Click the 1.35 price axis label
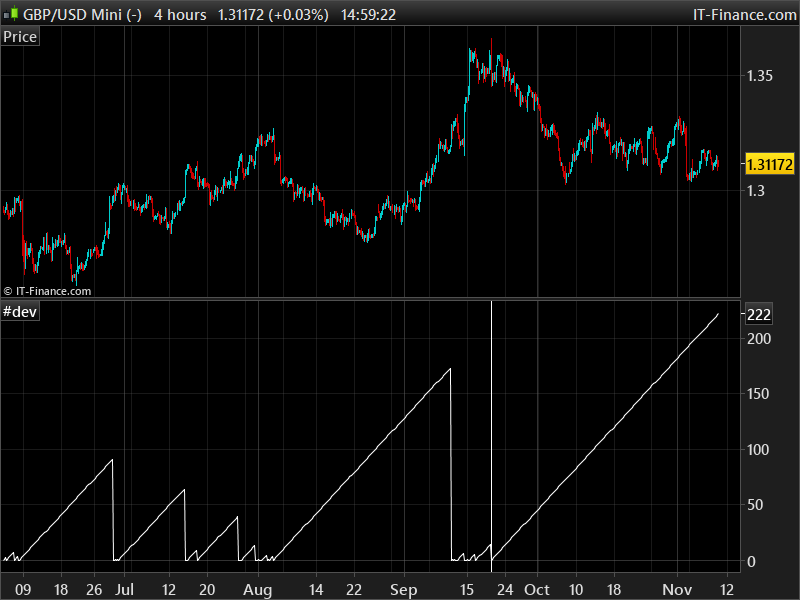Screen dimensions: 800x600 click(760, 76)
